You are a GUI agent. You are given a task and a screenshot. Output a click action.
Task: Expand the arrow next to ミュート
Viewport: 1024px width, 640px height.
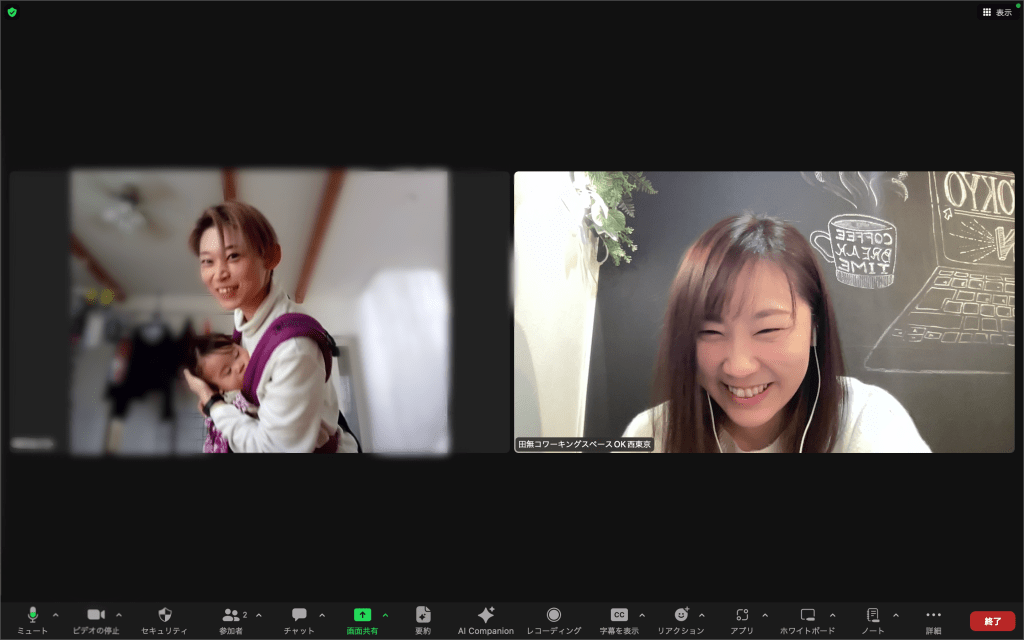[55, 615]
